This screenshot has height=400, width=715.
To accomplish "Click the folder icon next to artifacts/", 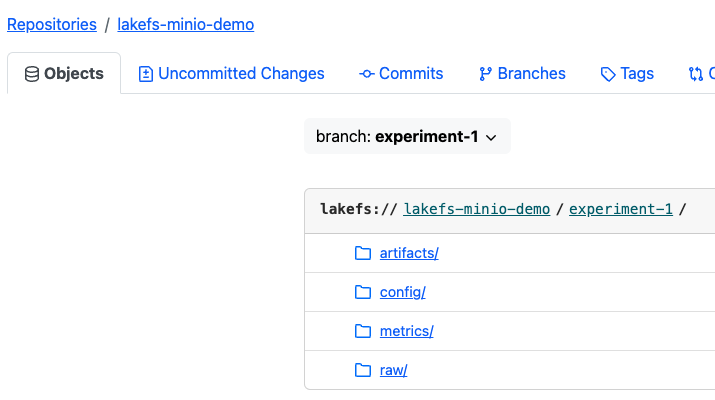I will [363, 253].
